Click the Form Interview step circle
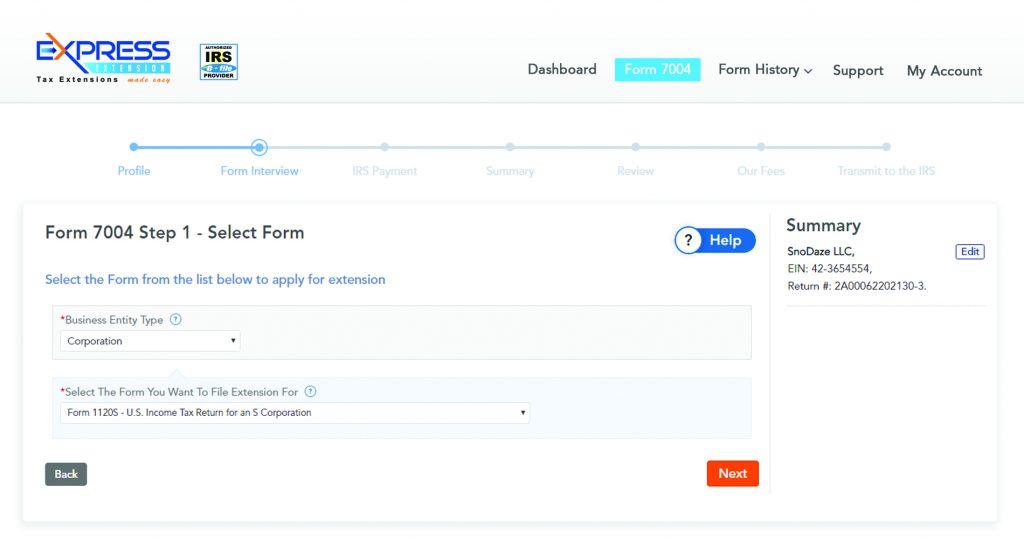The width and height of the screenshot is (1024, 555). [x=259, y=147]
